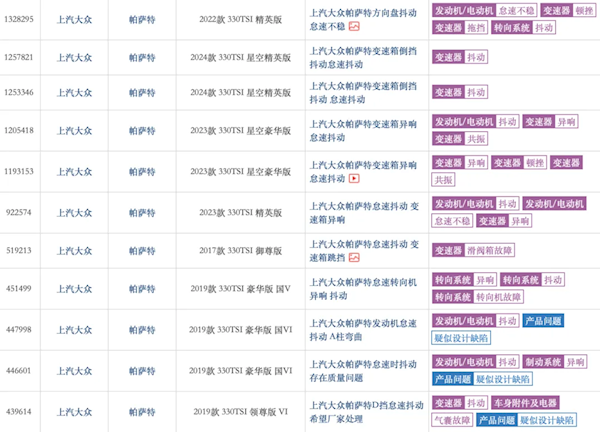Open complaint title D挡怠速抖动希望厂家处理
Screen dimensions: 600x432
pyautogui.click(x=366, y=412)
